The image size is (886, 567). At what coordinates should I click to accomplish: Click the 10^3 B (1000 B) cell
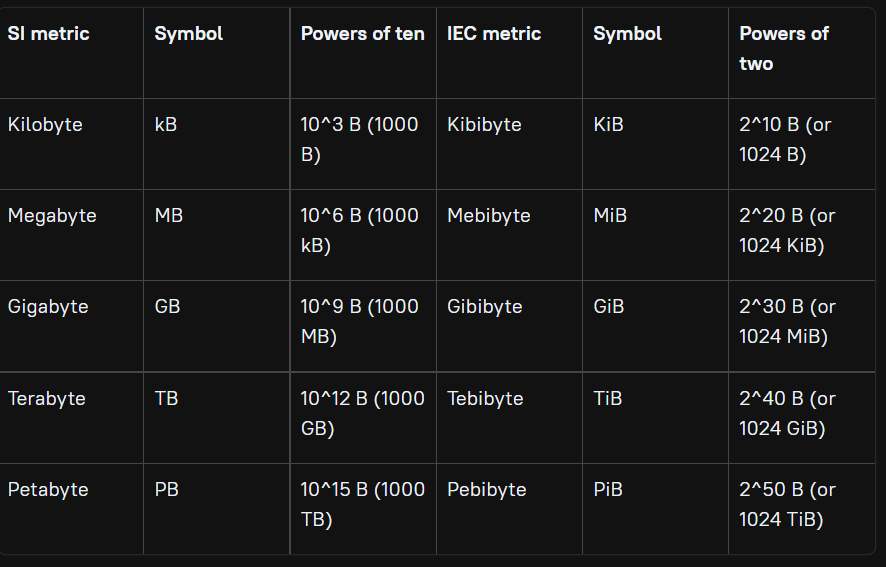coord(363,144)
